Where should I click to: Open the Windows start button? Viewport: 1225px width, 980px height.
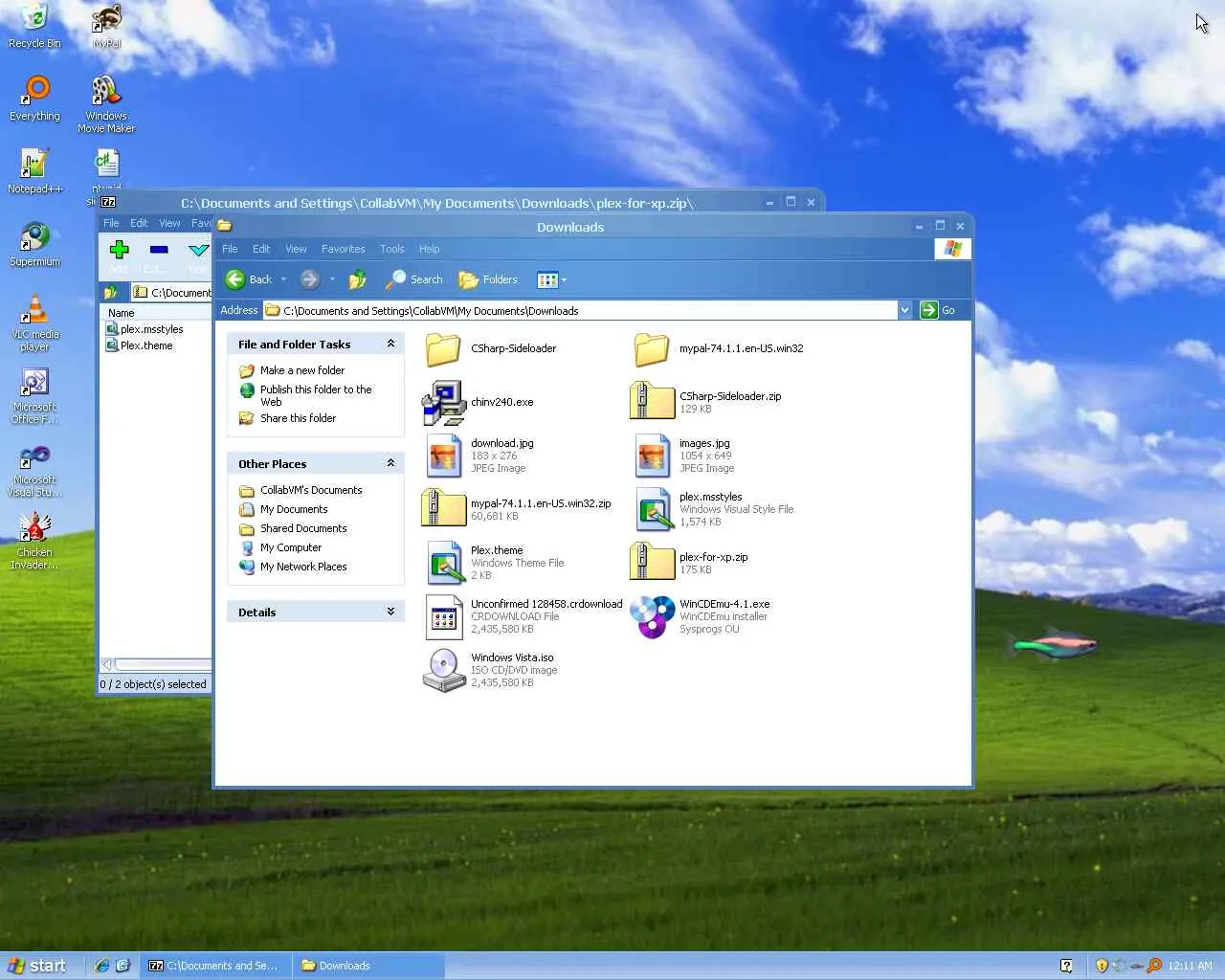click(37, 966)
